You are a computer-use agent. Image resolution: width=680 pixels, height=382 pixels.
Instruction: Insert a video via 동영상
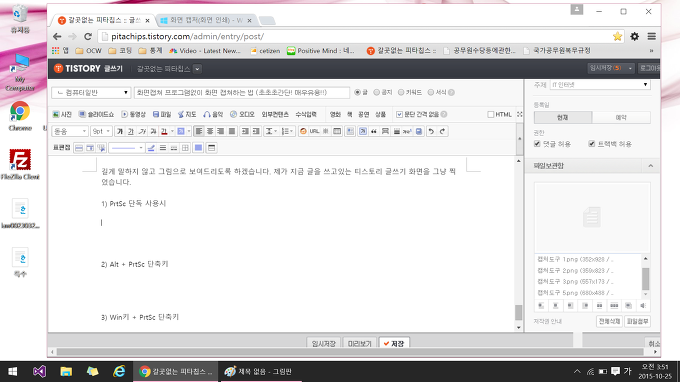[x=133, y=114]
